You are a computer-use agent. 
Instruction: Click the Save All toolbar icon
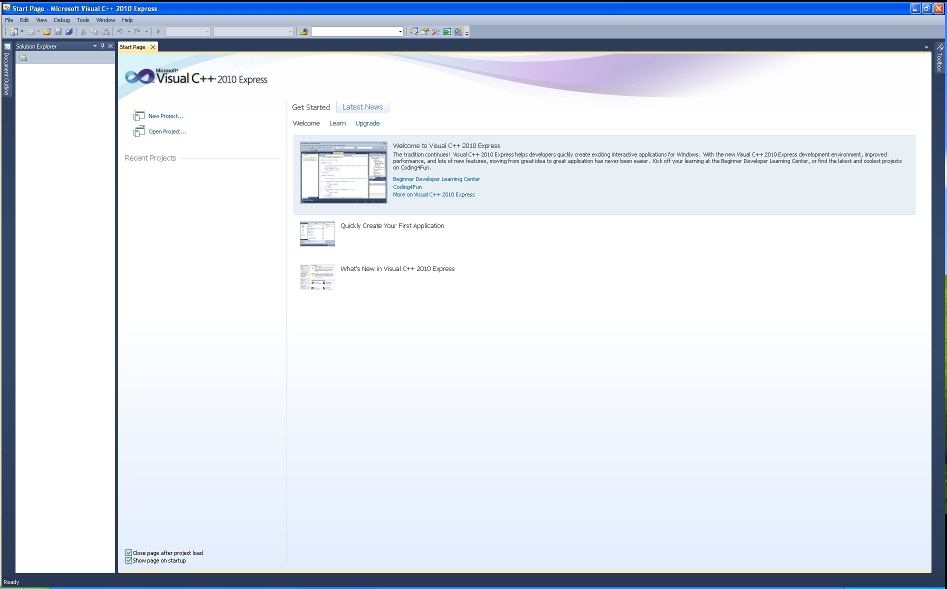[69, 32]
